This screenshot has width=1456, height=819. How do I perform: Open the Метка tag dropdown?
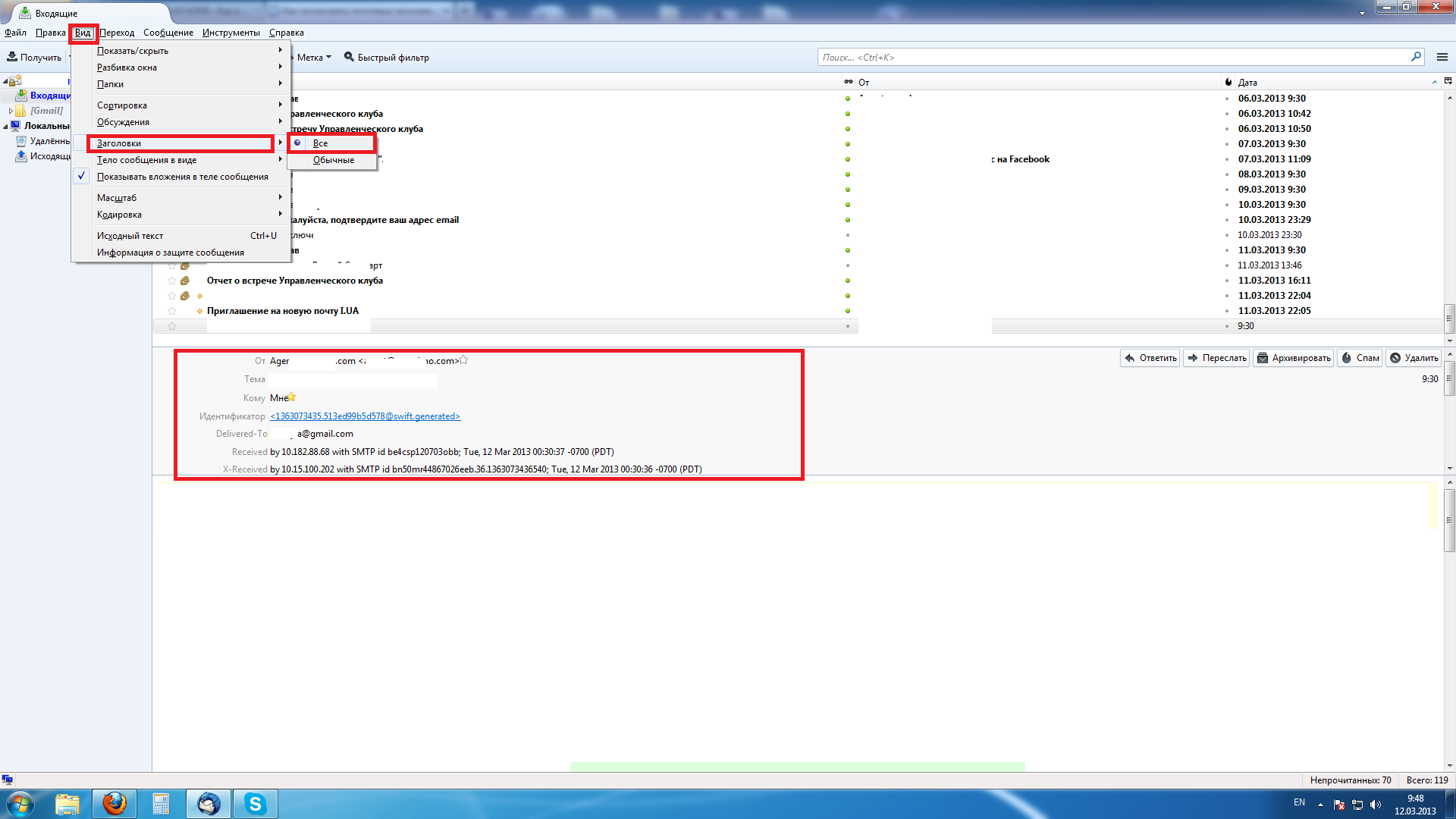tap(313, 57)
